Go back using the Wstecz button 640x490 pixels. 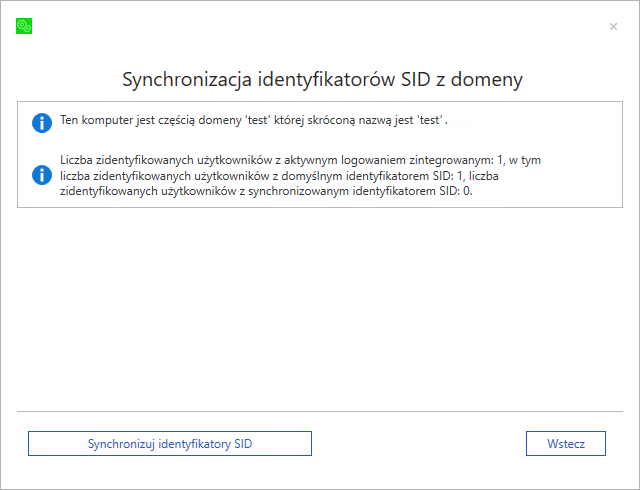(x=565, y=443)
